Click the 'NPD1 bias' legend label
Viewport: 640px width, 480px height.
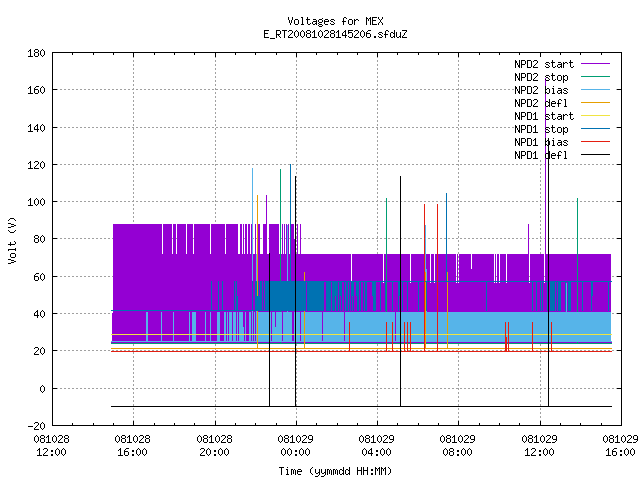pyautogui.click(x=541, y=142)
